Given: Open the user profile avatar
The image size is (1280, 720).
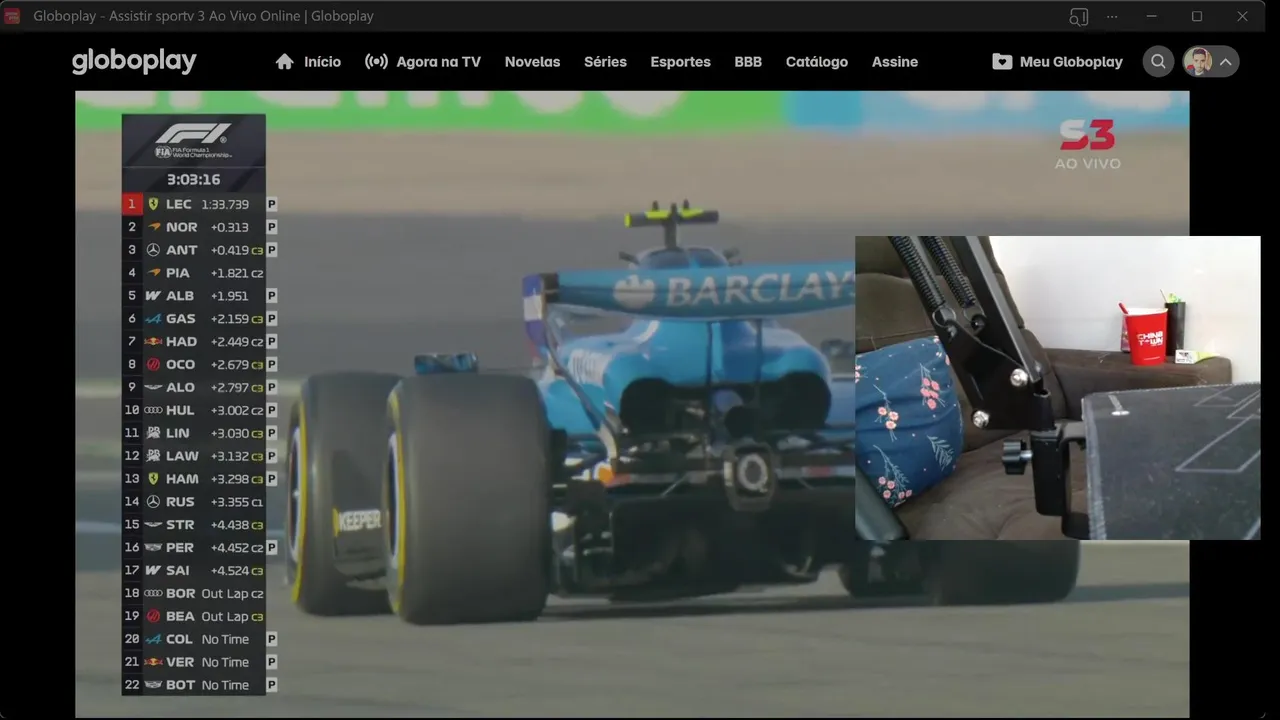Looking at the screenshot, I should click(x=1197, y=61).
